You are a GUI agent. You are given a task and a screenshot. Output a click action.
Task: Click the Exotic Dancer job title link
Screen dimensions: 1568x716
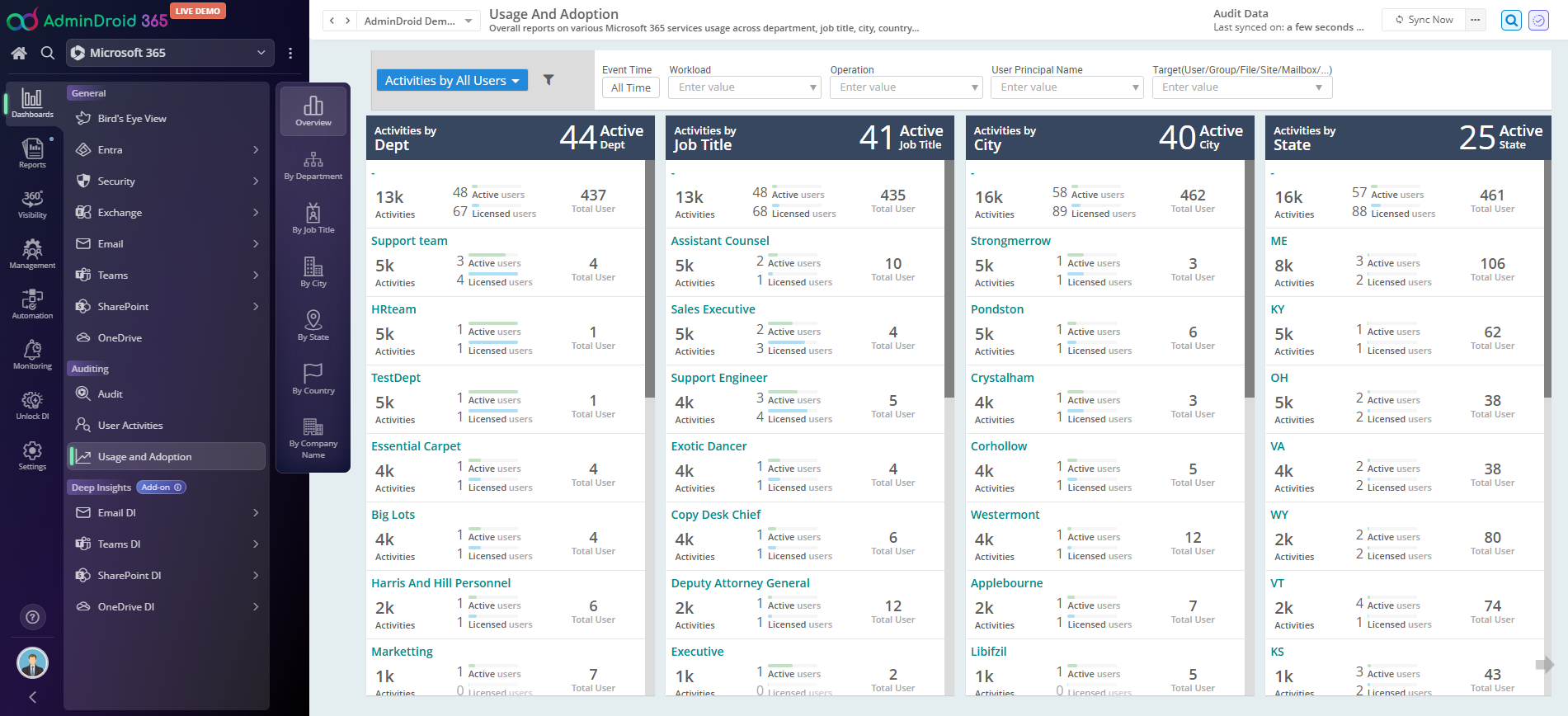709,446
